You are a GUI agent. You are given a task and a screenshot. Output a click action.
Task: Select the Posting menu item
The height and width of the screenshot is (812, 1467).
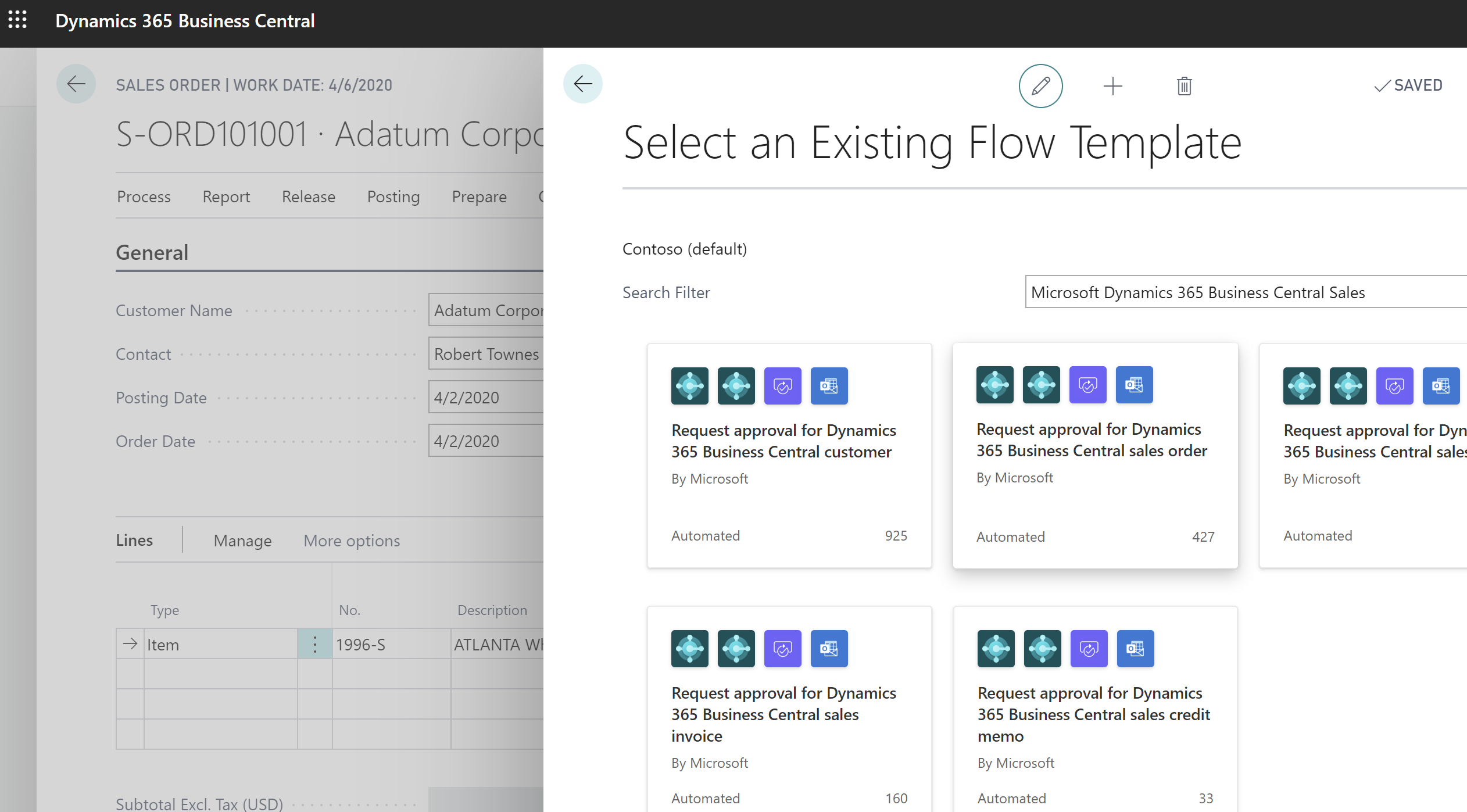[393, 196]
